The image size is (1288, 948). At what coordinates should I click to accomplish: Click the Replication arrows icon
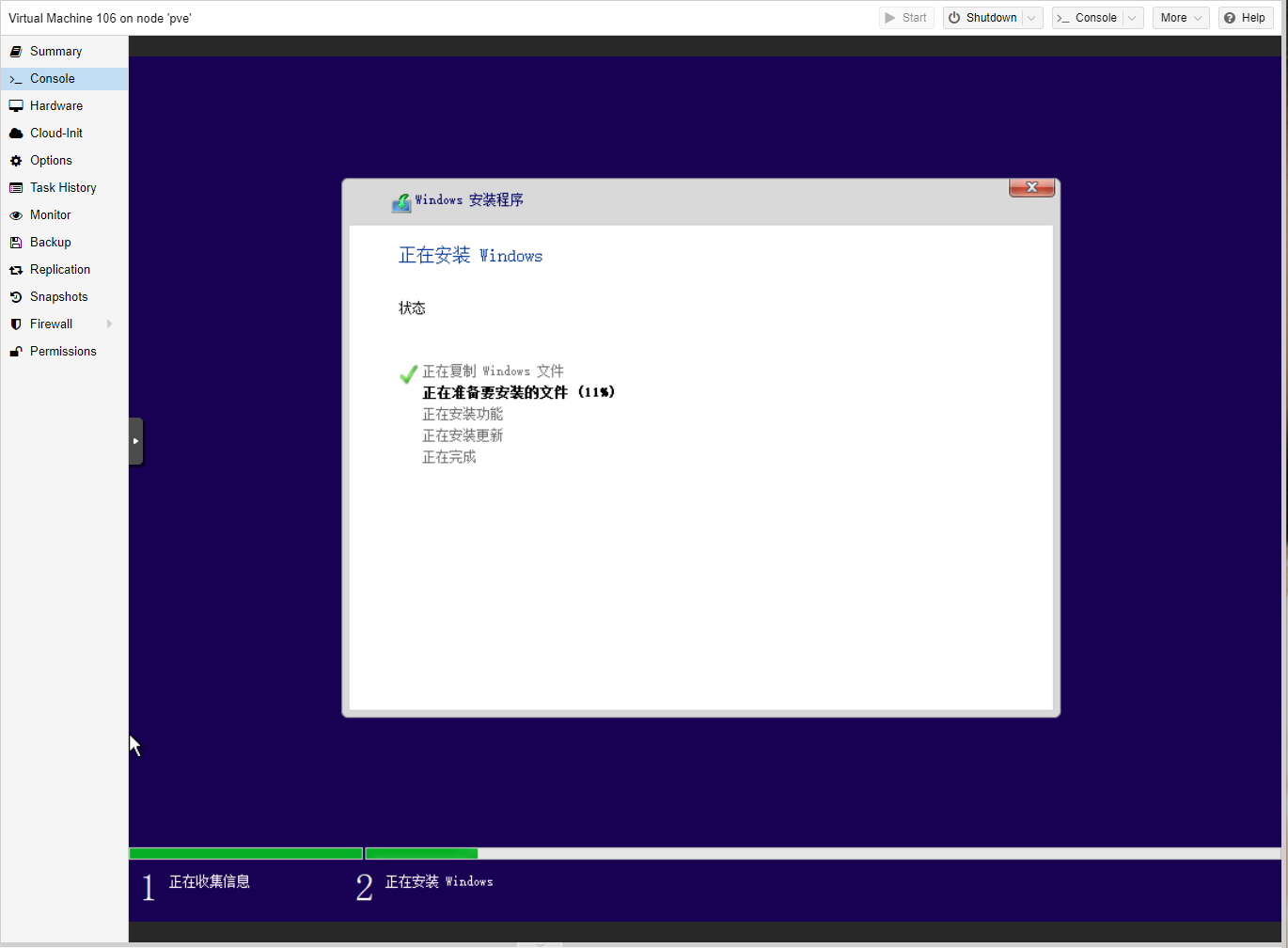pos(16,270)
